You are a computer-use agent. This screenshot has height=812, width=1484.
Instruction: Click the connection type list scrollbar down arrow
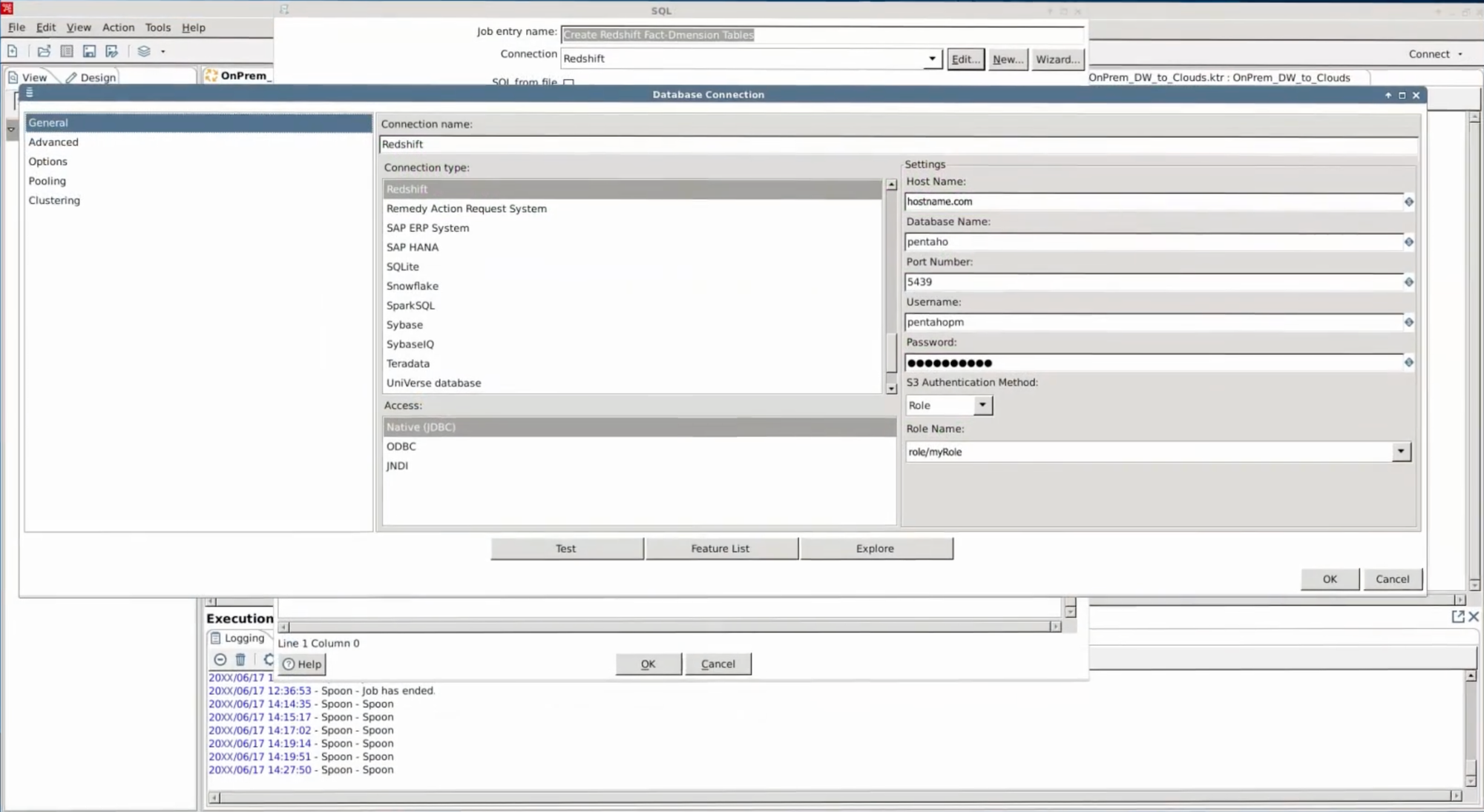click(x=891, y=388)
